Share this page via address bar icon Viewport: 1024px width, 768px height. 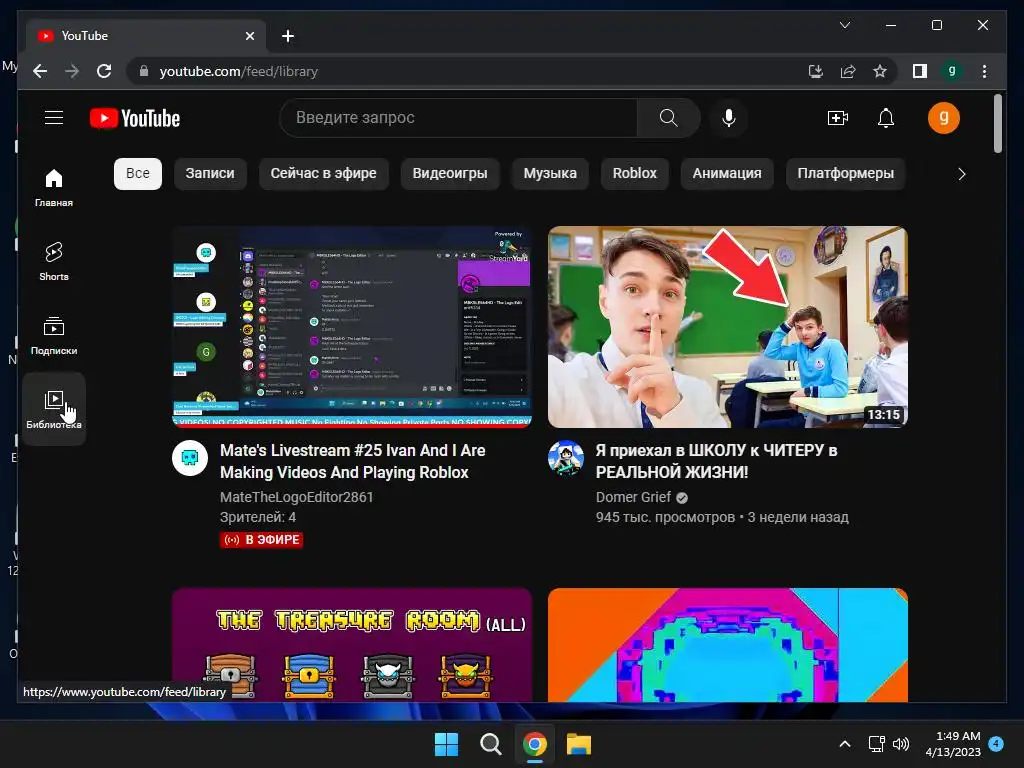click(848, 71)
